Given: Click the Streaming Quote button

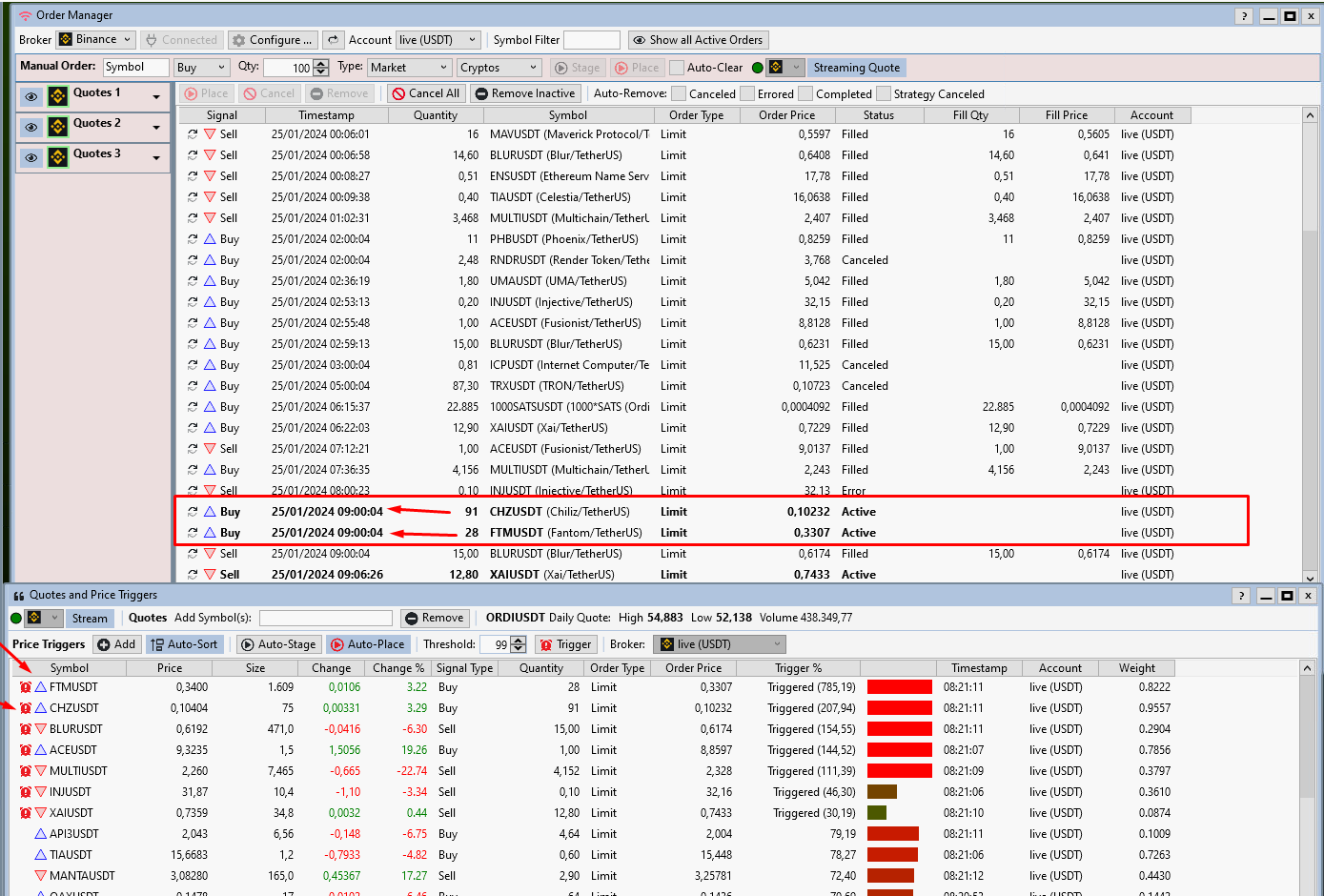Looking at the screenshot, I should pos(857,68).
